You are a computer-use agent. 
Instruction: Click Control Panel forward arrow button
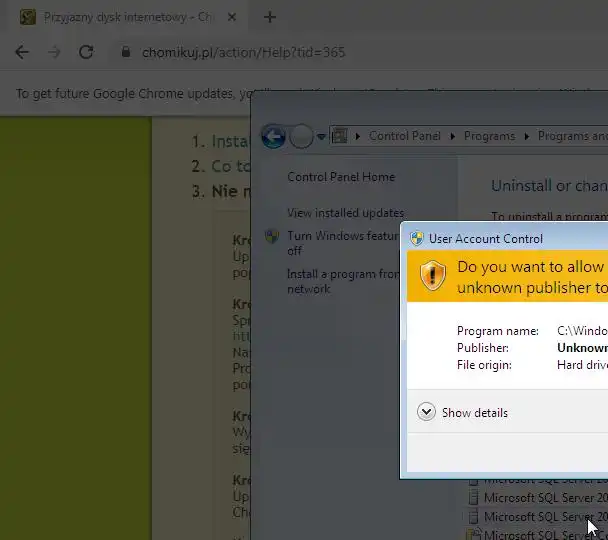tap(301, 136)
